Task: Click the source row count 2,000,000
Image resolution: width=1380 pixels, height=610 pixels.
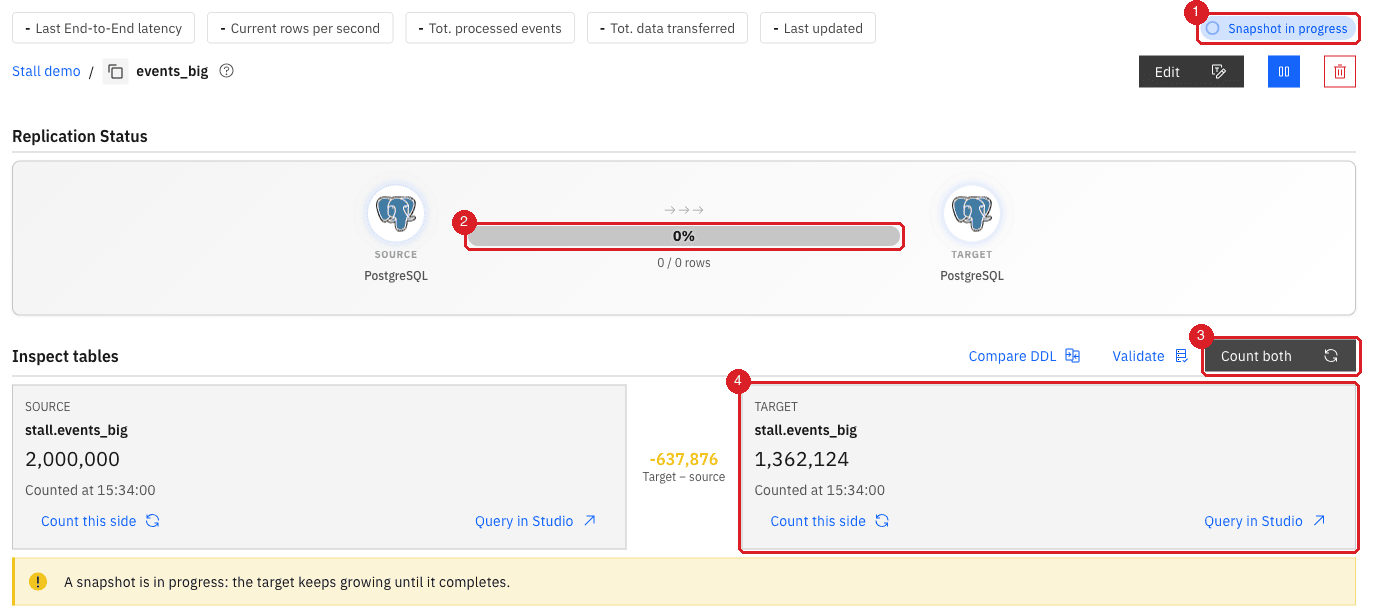Action: [x=72, y=460]
